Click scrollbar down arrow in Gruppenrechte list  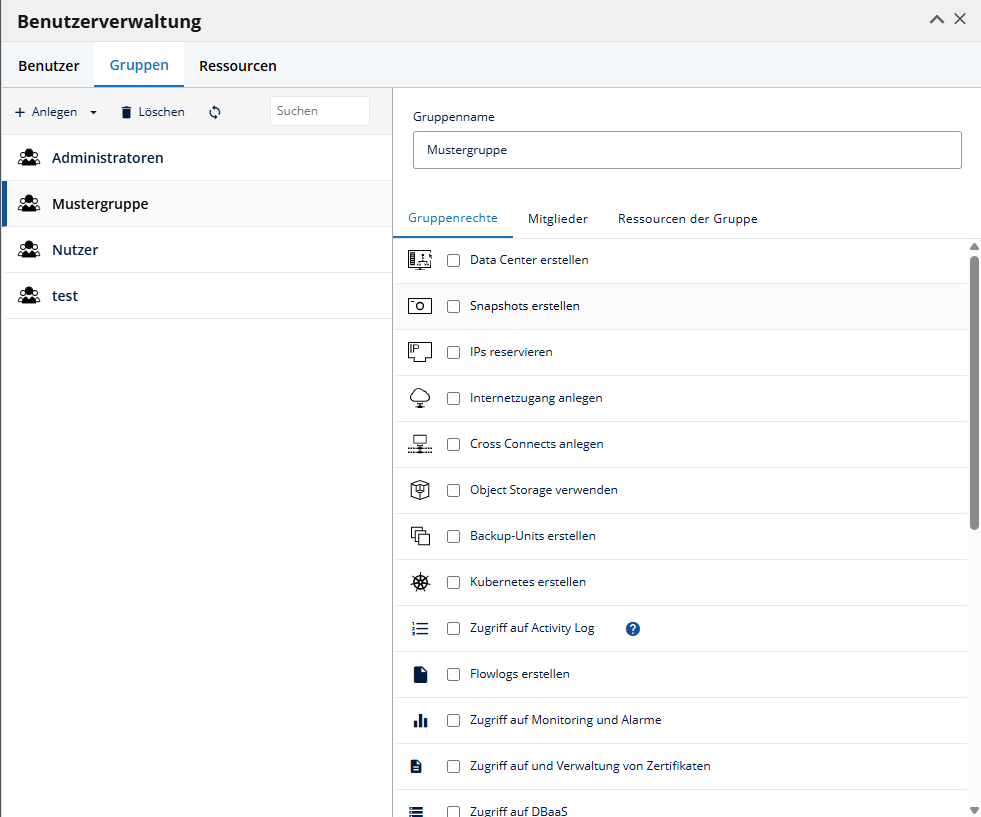click(974, 811)
